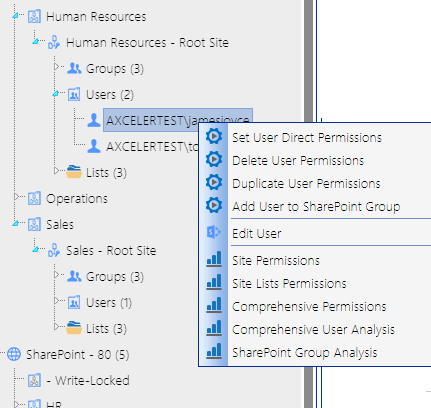Click Users (2) folder icon
The width and height of the screenshot is (431, 408).
(x=74, y=94)
